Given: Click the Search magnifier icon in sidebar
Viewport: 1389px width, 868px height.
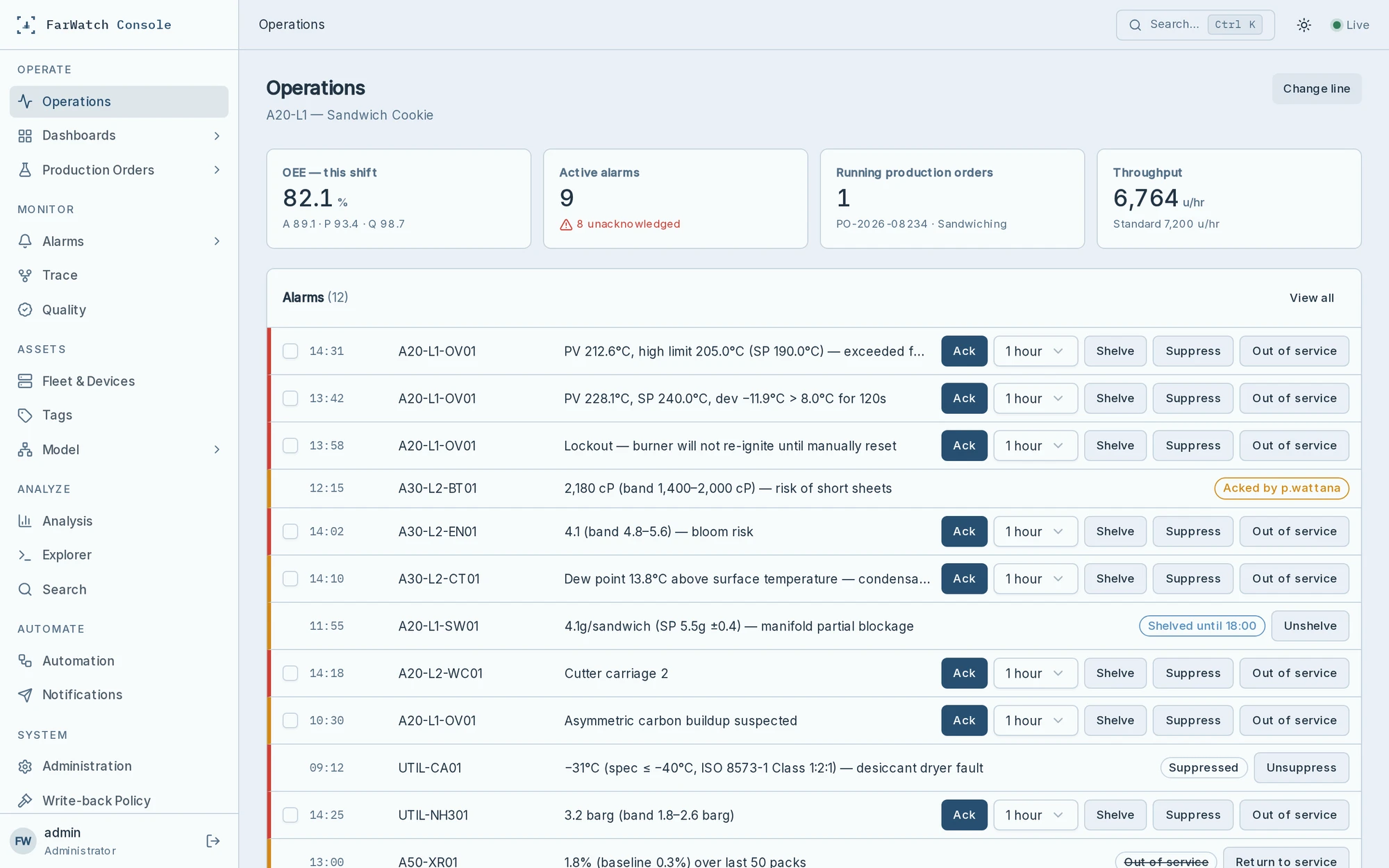Looking at the screenshot, I should [25, 590].
